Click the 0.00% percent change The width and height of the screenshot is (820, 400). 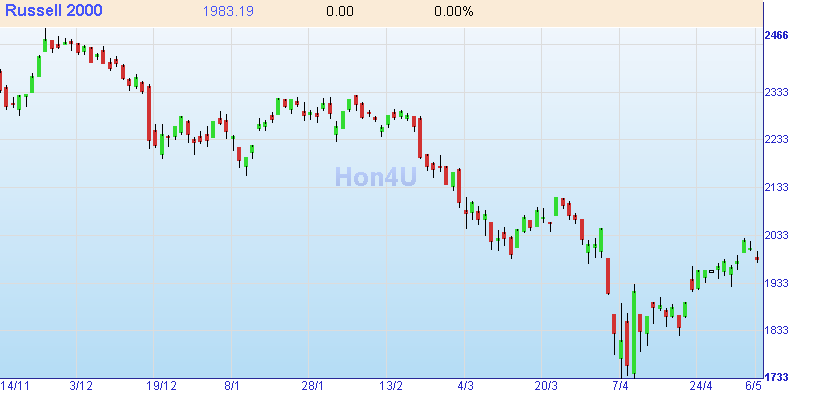(x=454, y=12)
